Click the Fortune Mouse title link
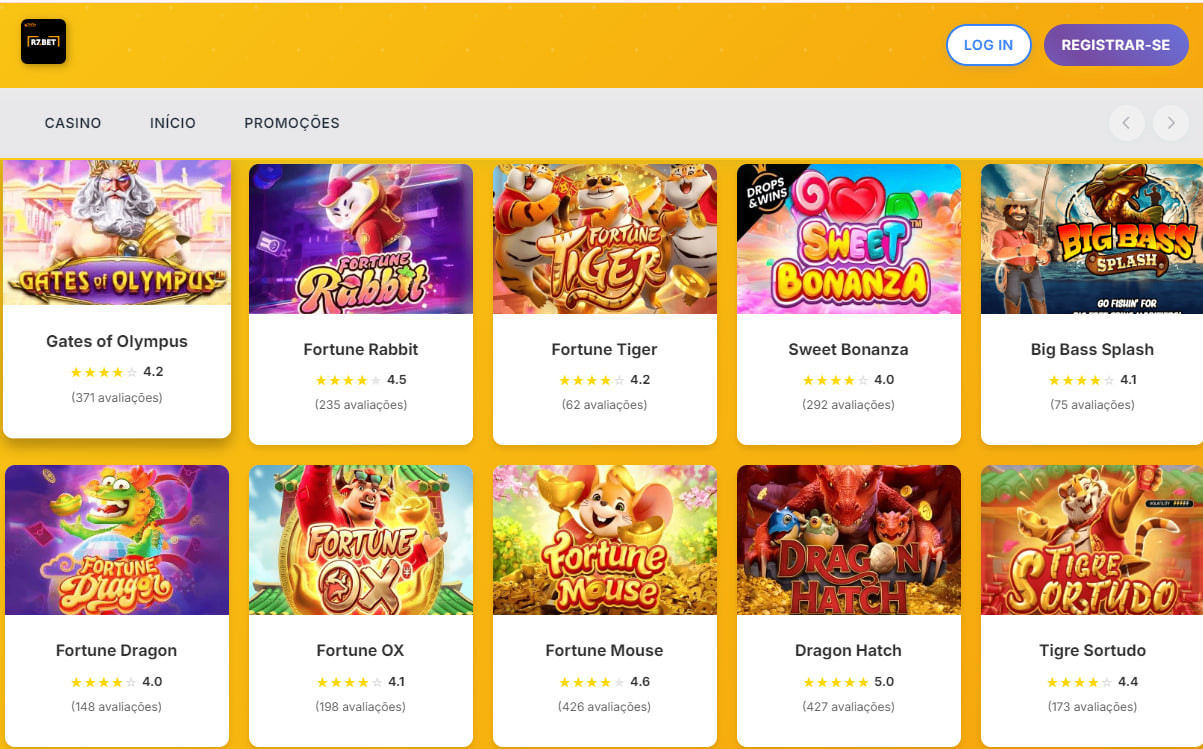This screenshot has width=1203, height=749. (x=604, y=650)
